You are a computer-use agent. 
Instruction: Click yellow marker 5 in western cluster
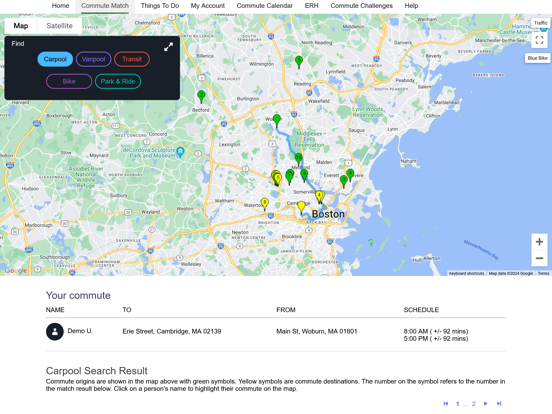(278, 179)
